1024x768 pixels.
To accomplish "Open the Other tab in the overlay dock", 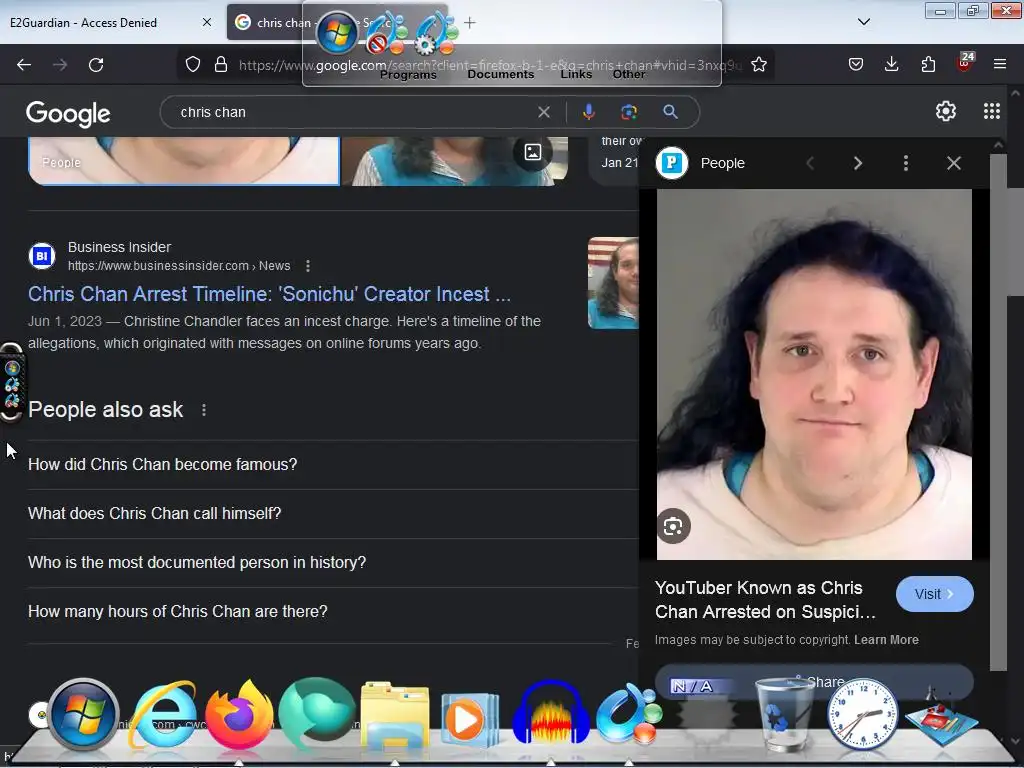I will tap(629, 74).
